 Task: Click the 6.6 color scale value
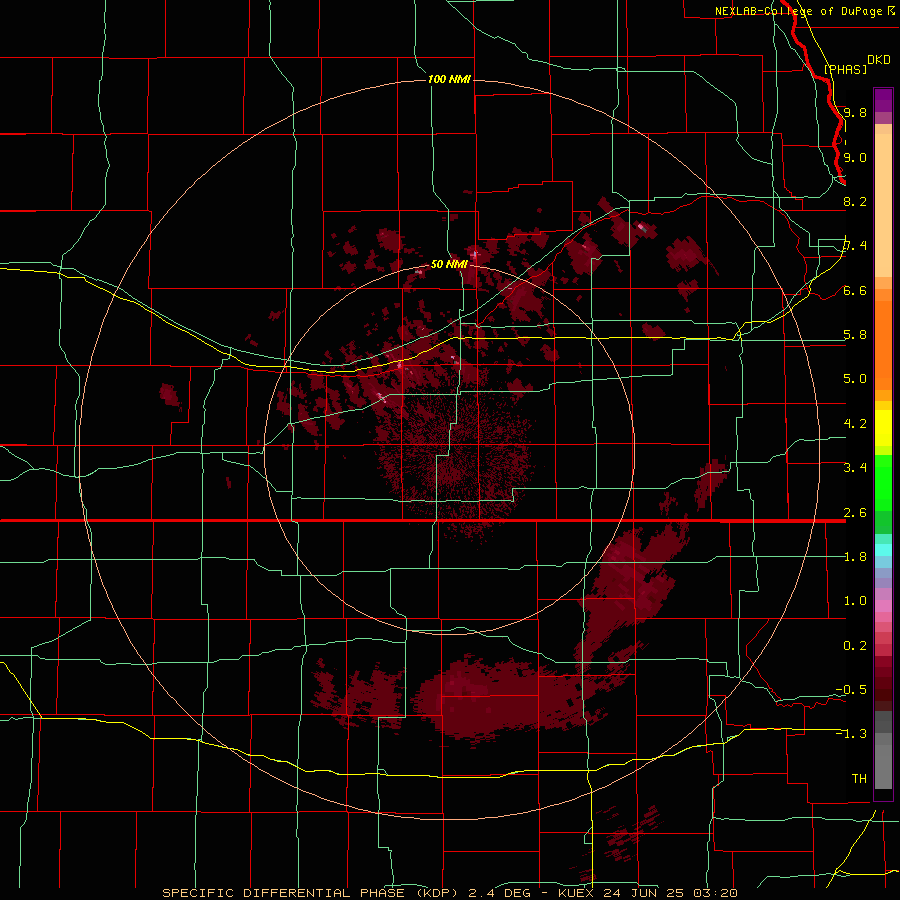pyautogui.click(x=855, y=290)
